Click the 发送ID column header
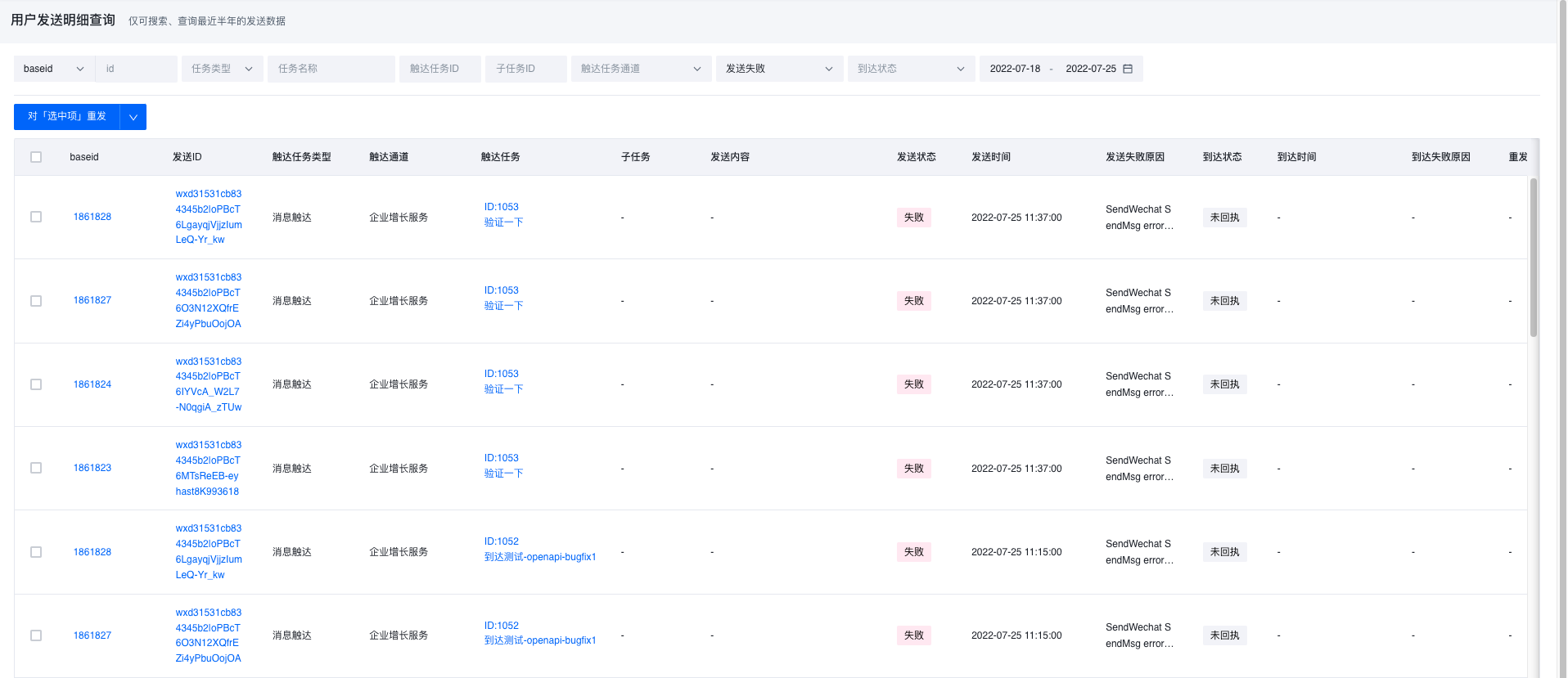Screen dimensions: 1568x678 pyautogui.click(x=187, y=157)
